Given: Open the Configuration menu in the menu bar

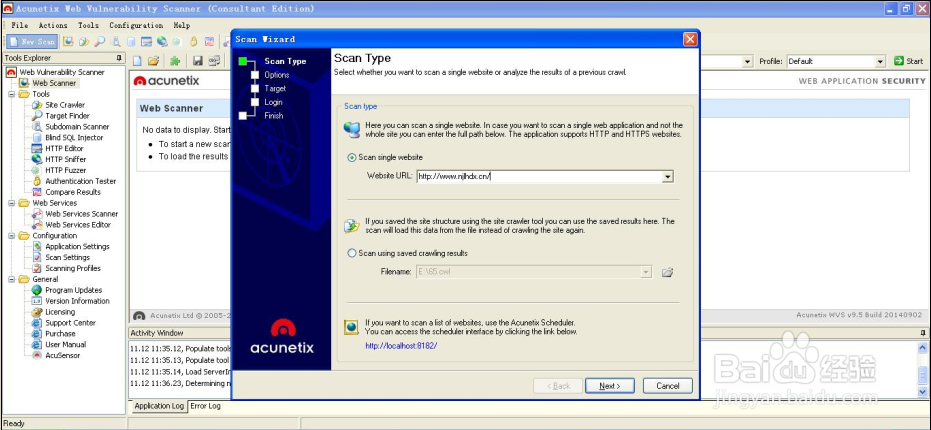Looking at the screenshot, I should (136, 26).
